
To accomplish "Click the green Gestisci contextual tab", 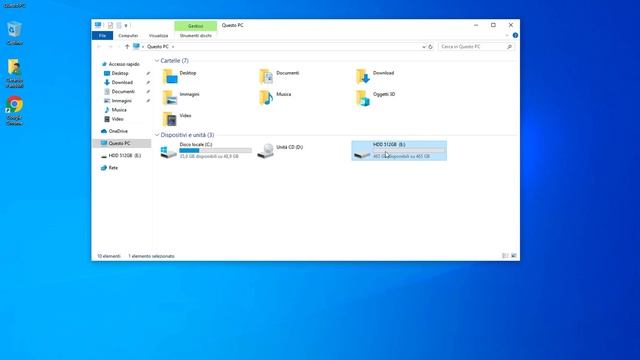I will click(196, 26).
